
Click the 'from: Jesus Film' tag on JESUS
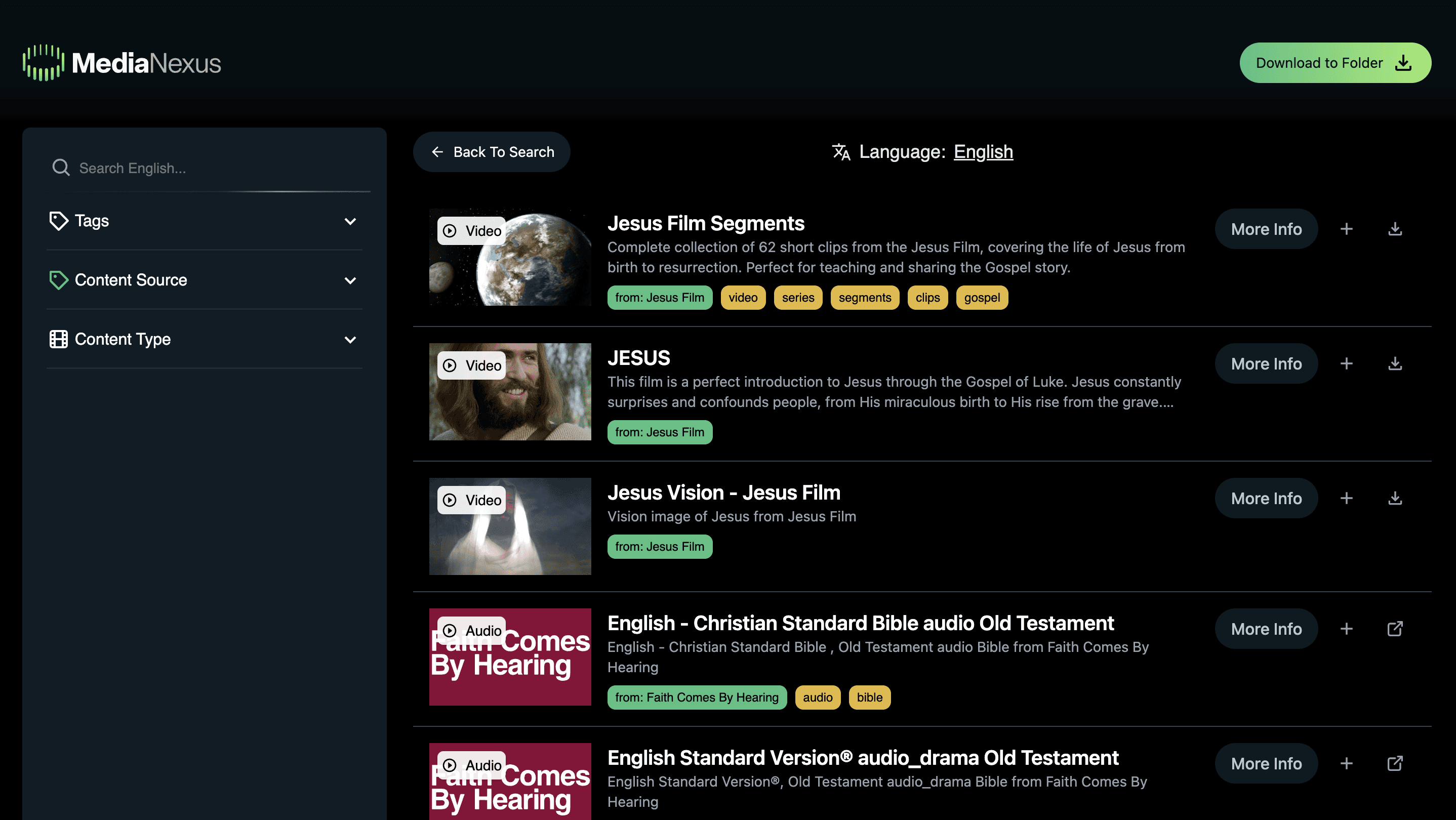click(x=659, y=432)
